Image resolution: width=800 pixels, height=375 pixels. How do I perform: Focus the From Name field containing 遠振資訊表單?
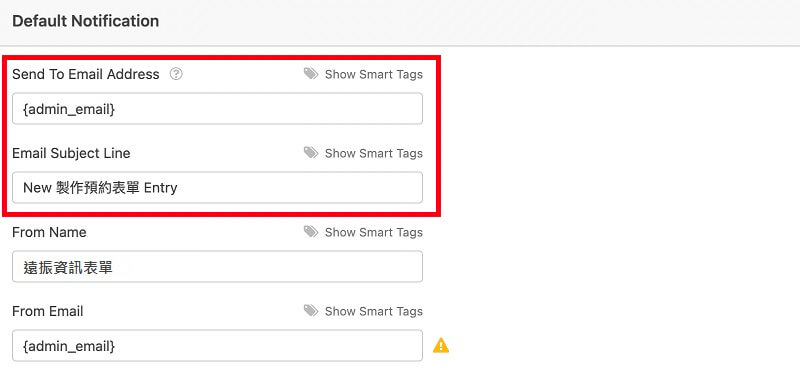click(217, 266)
